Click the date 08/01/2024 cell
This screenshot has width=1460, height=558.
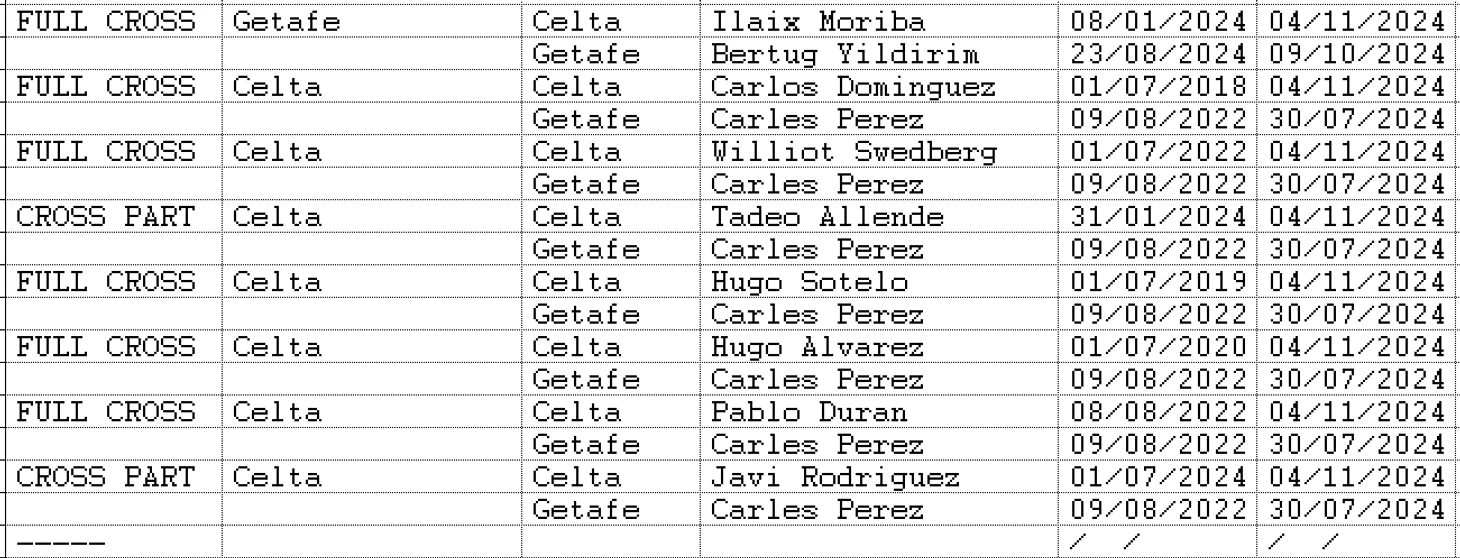pos(1158,21)
